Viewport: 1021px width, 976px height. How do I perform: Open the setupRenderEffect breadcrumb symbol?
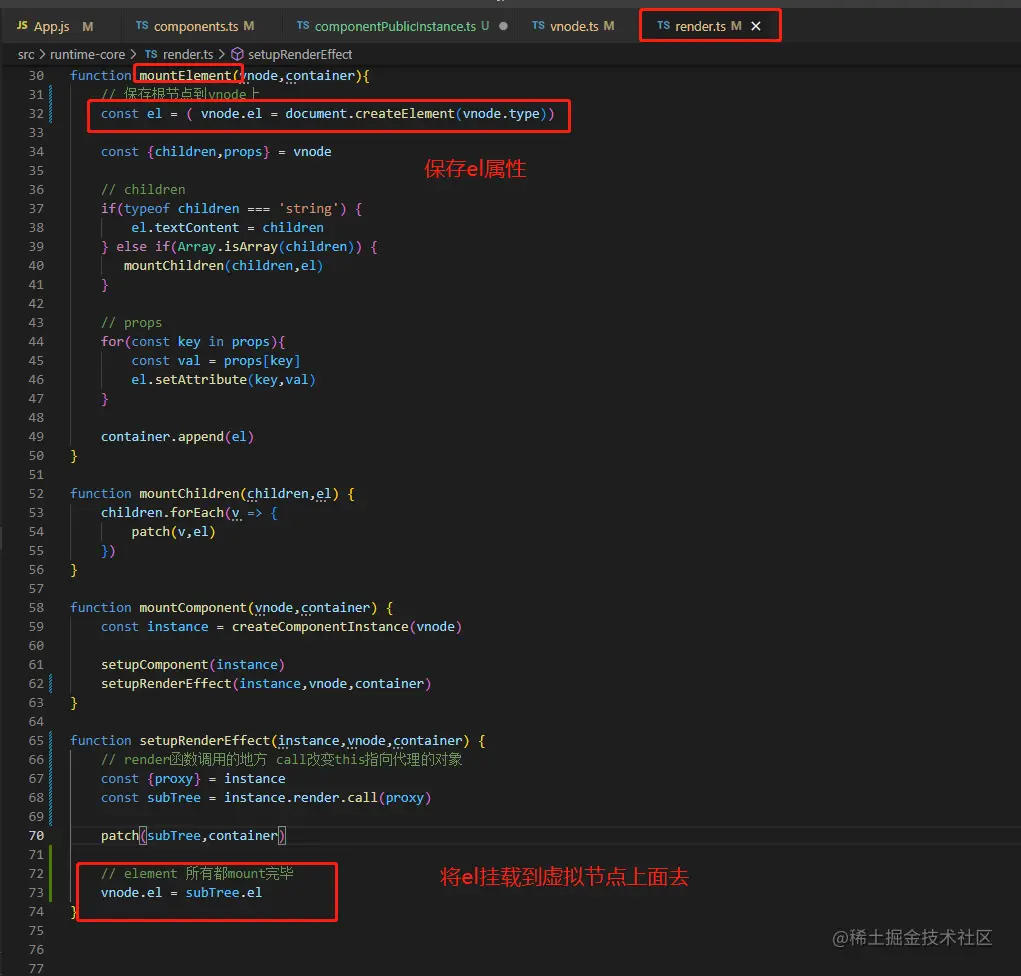point(300,54)
